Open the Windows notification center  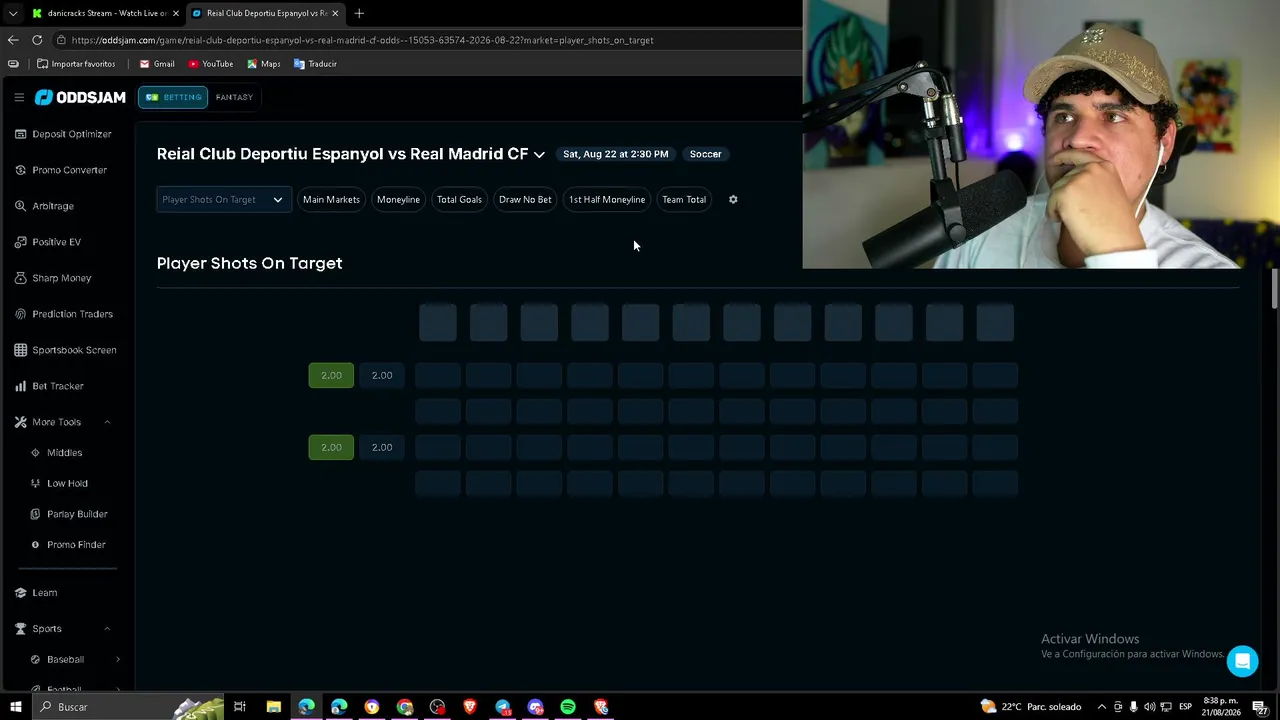click(x=1261, y=707)
